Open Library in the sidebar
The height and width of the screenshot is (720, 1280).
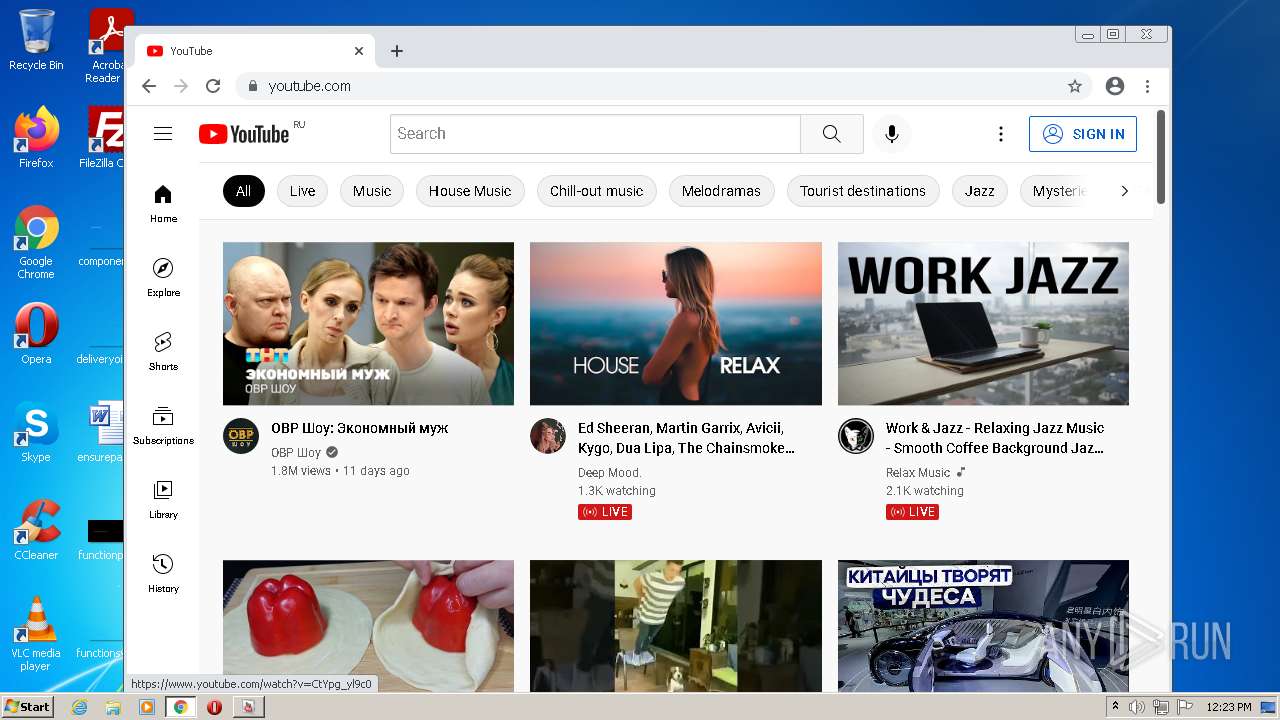pos(163,499)
